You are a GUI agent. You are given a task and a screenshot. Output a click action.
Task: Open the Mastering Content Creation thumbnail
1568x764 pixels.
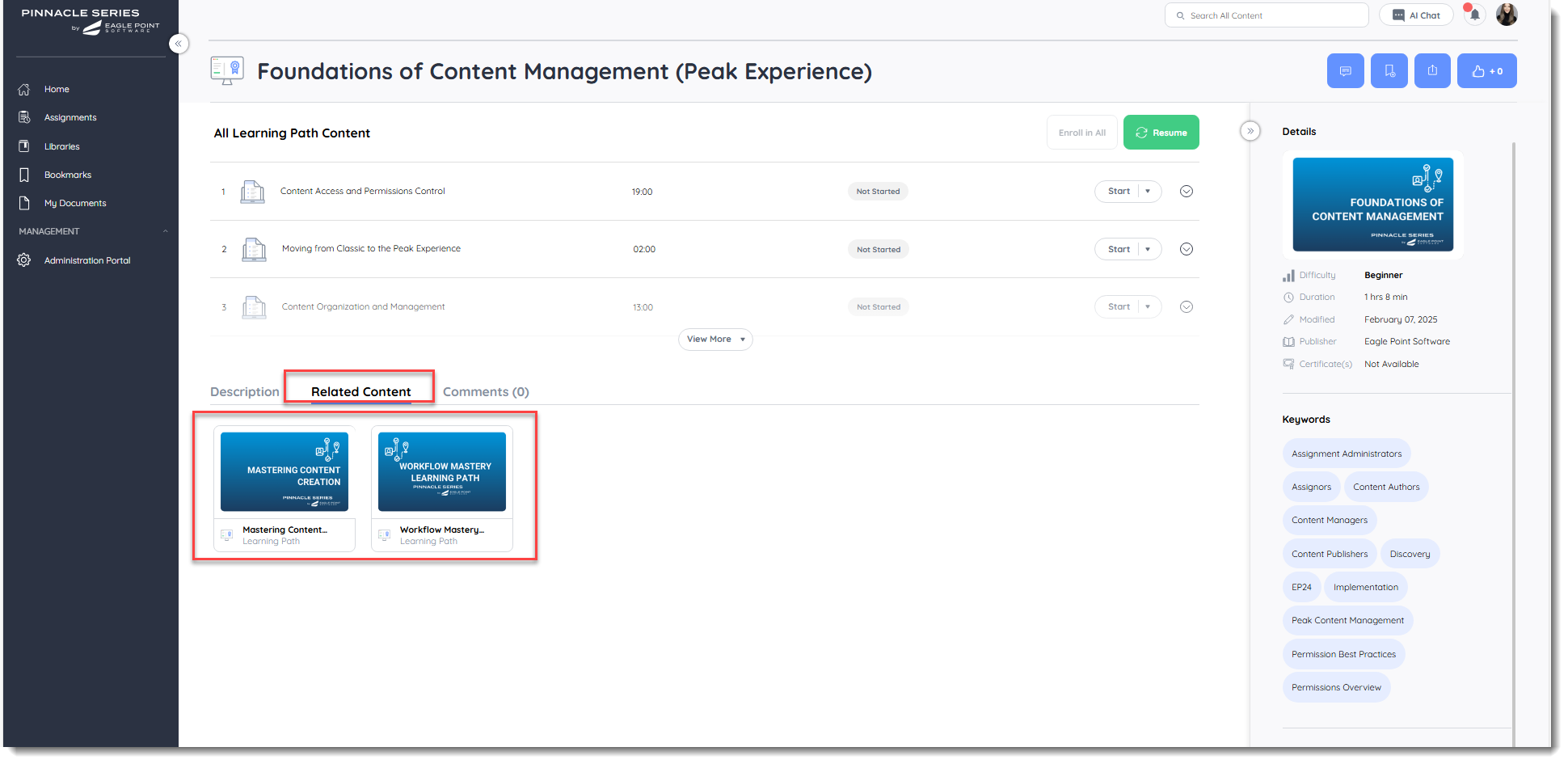click(285, 471)
